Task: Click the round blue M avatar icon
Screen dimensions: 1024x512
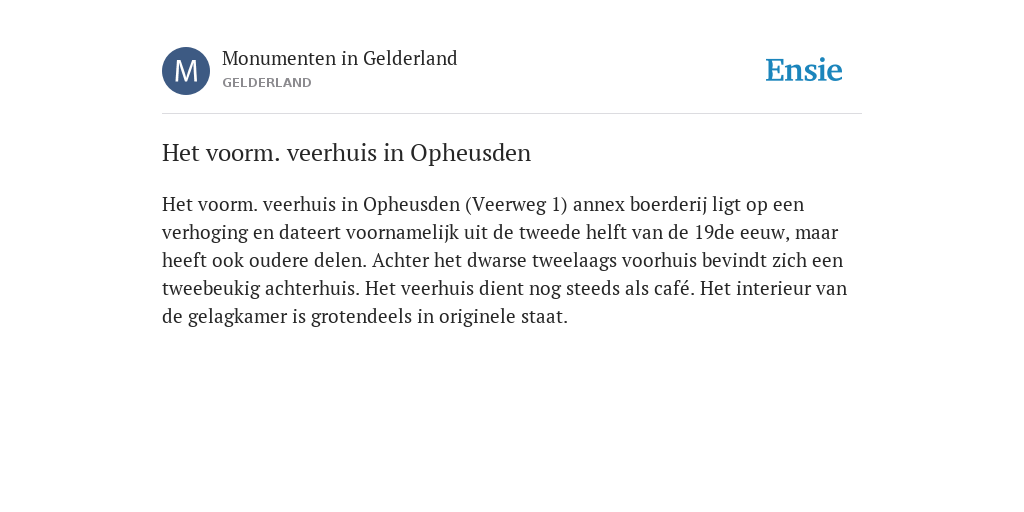Action: pos(186,71)
